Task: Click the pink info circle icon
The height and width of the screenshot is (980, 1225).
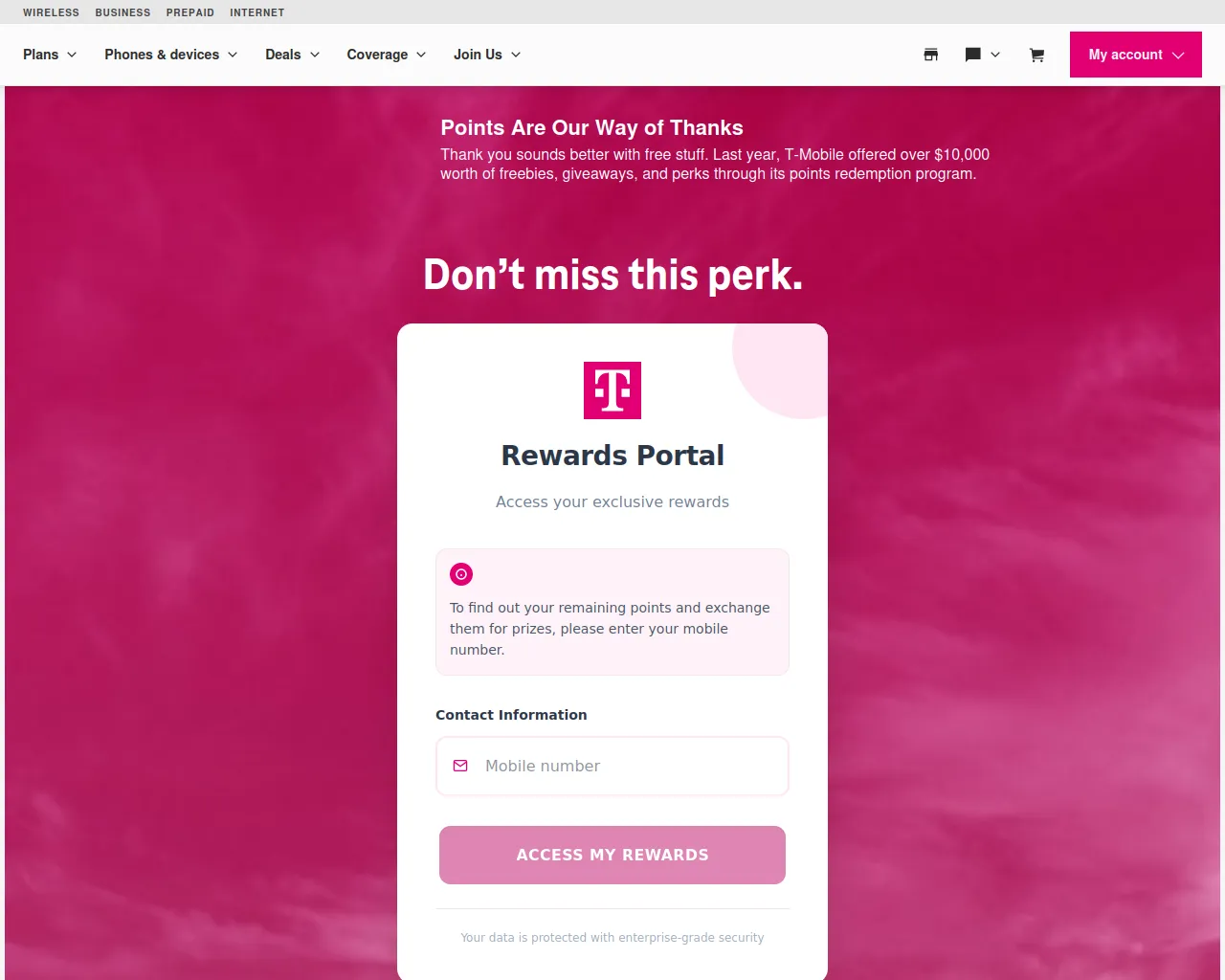Action: pos(461,574)
